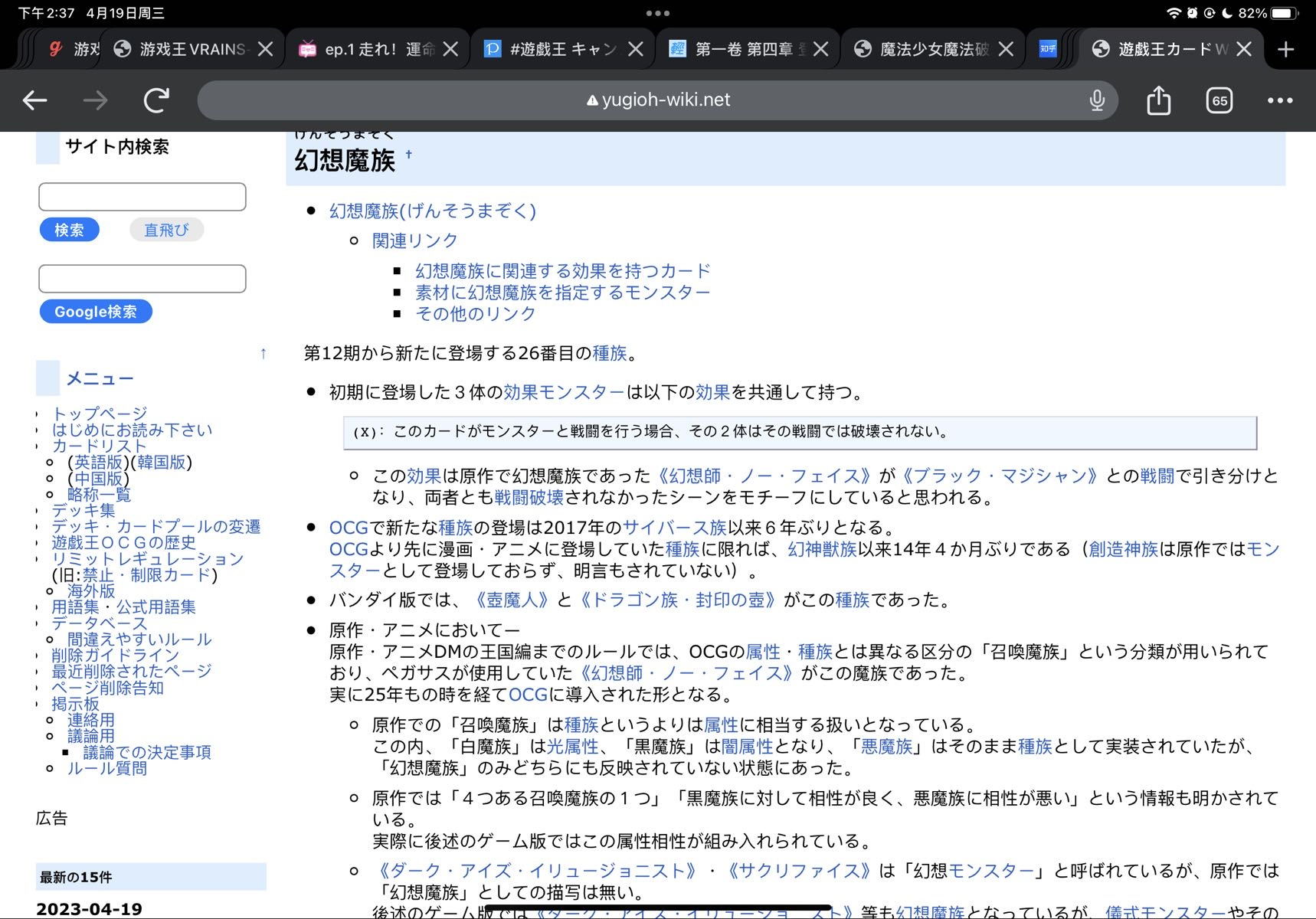Screen dimensions: 1316x919
Task: Open 略称一覧 menu link
Action: [x=99, y=495]
